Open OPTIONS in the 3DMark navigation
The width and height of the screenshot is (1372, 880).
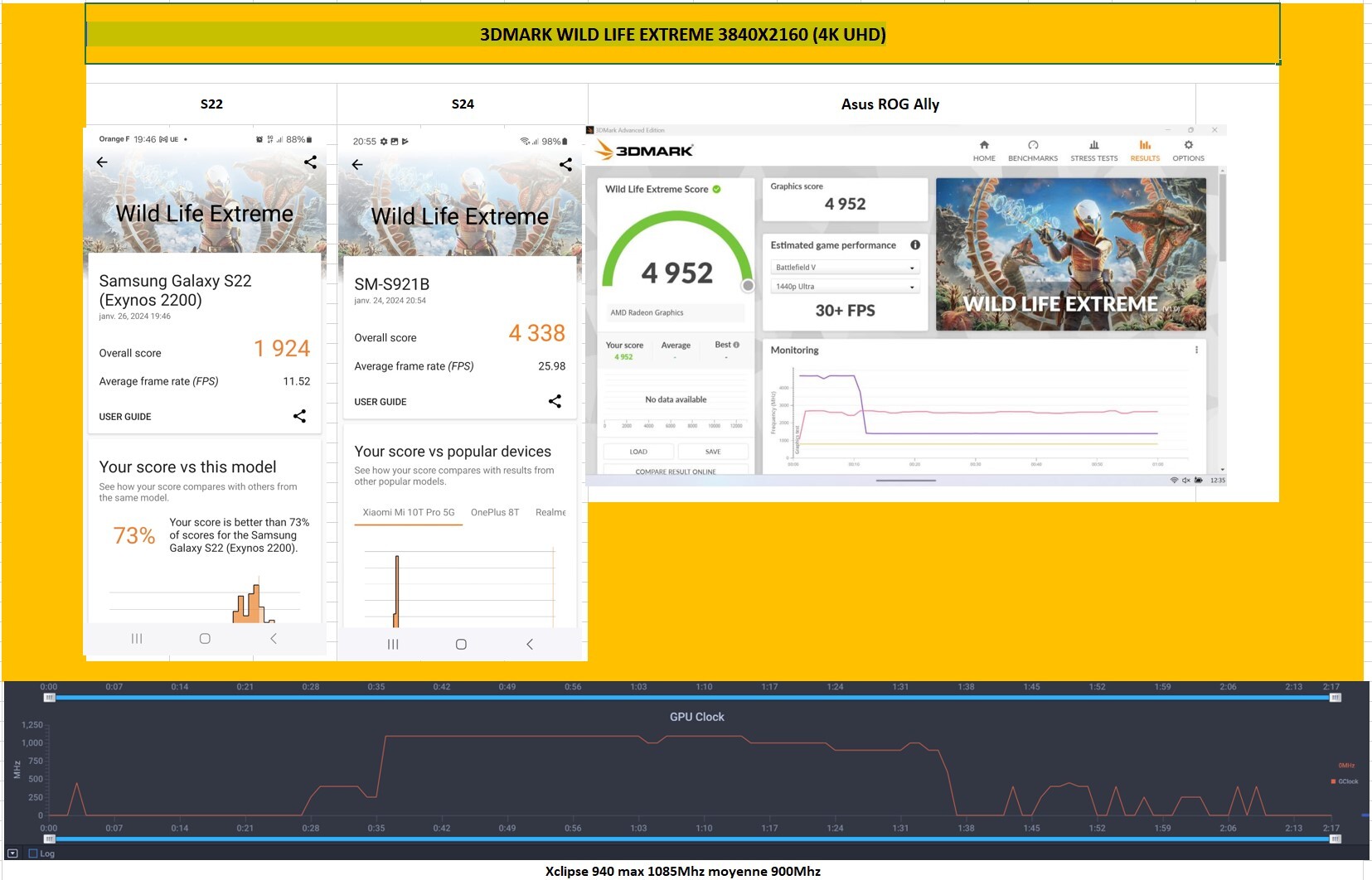click(x=1188, y=151)
